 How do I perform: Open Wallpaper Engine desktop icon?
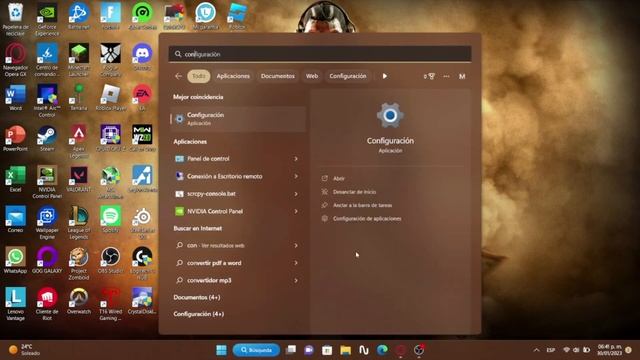click(47, 222)
